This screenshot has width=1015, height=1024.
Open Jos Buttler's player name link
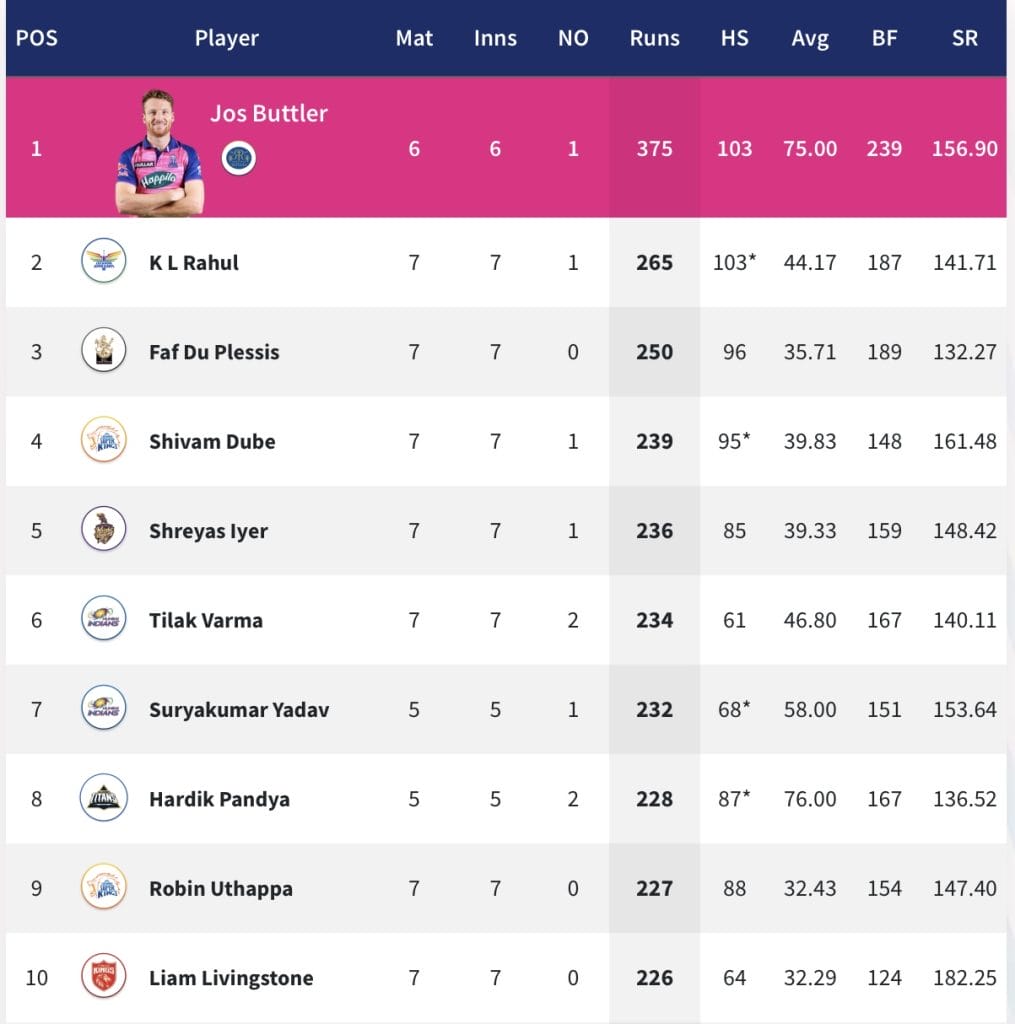tap(268, 113)
